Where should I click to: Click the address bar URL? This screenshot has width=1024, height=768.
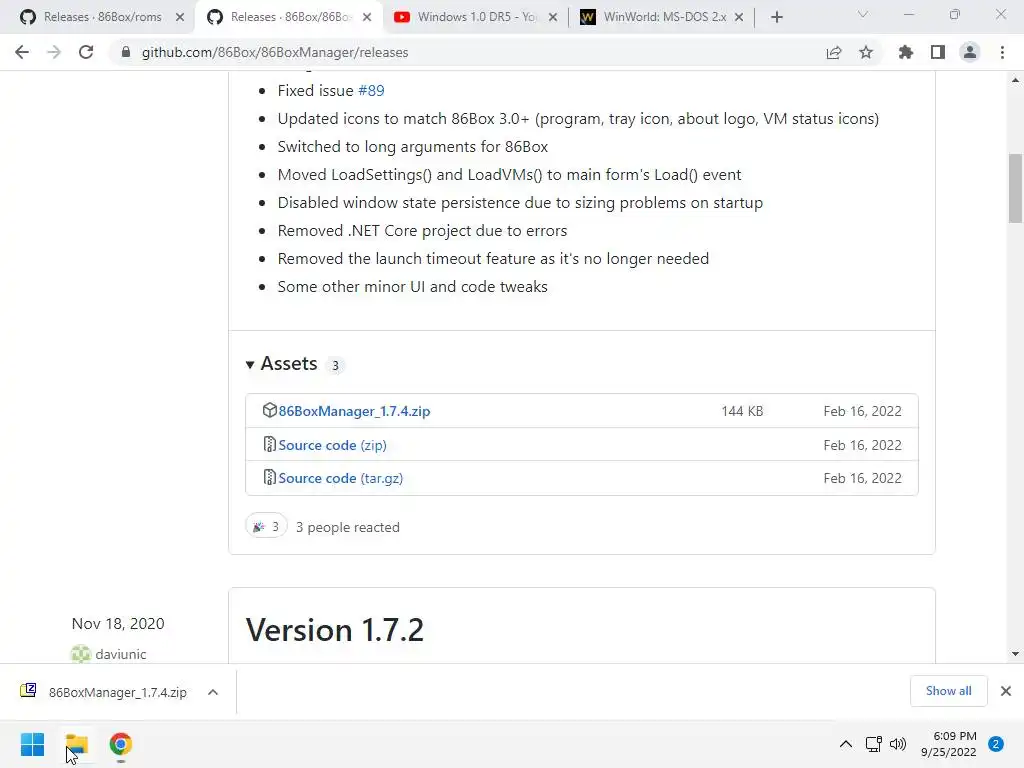click(x=275, y=52)
